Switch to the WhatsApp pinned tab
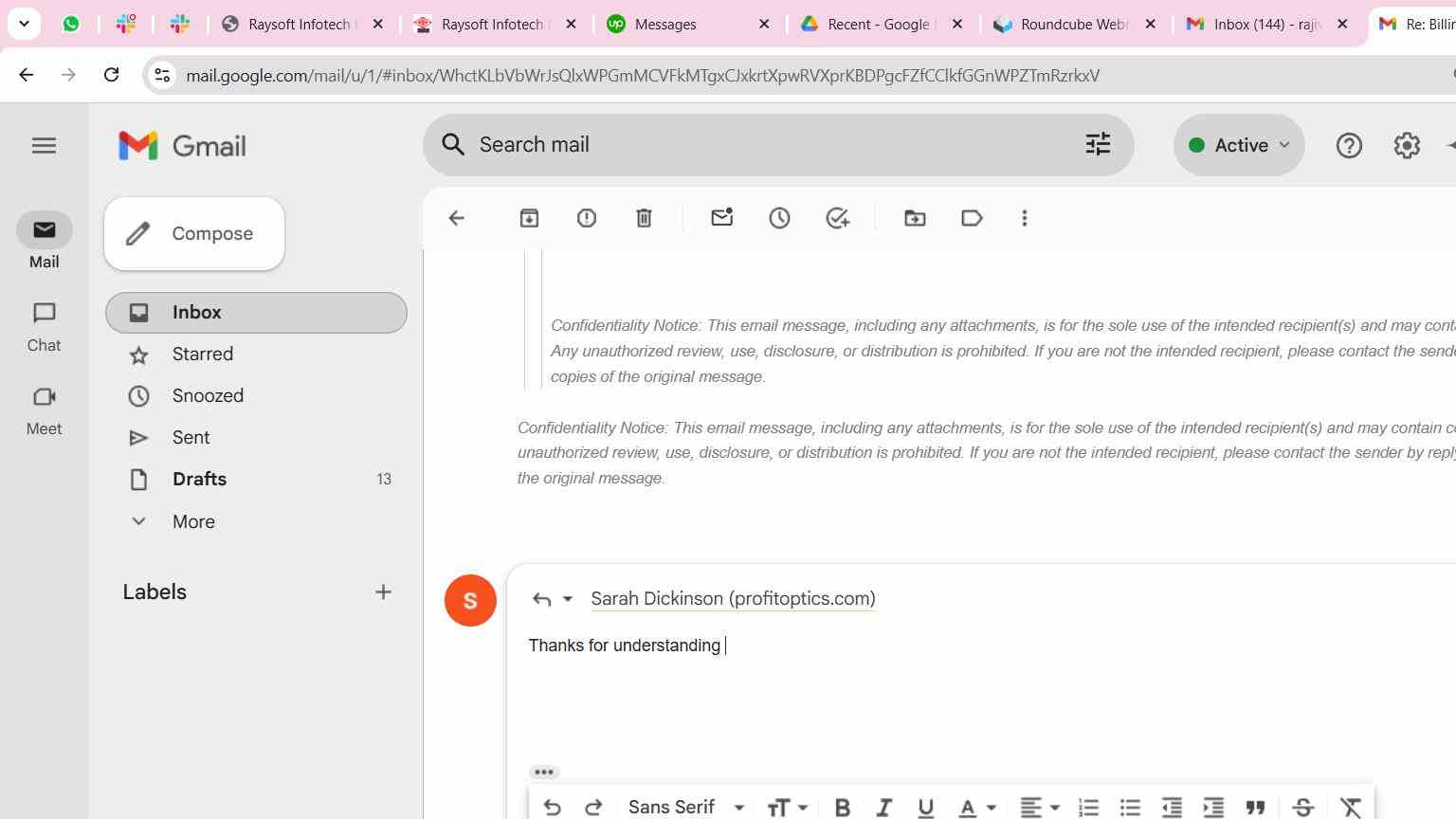1456x819 pixels. pyautogui.click(x=71, y=25)
